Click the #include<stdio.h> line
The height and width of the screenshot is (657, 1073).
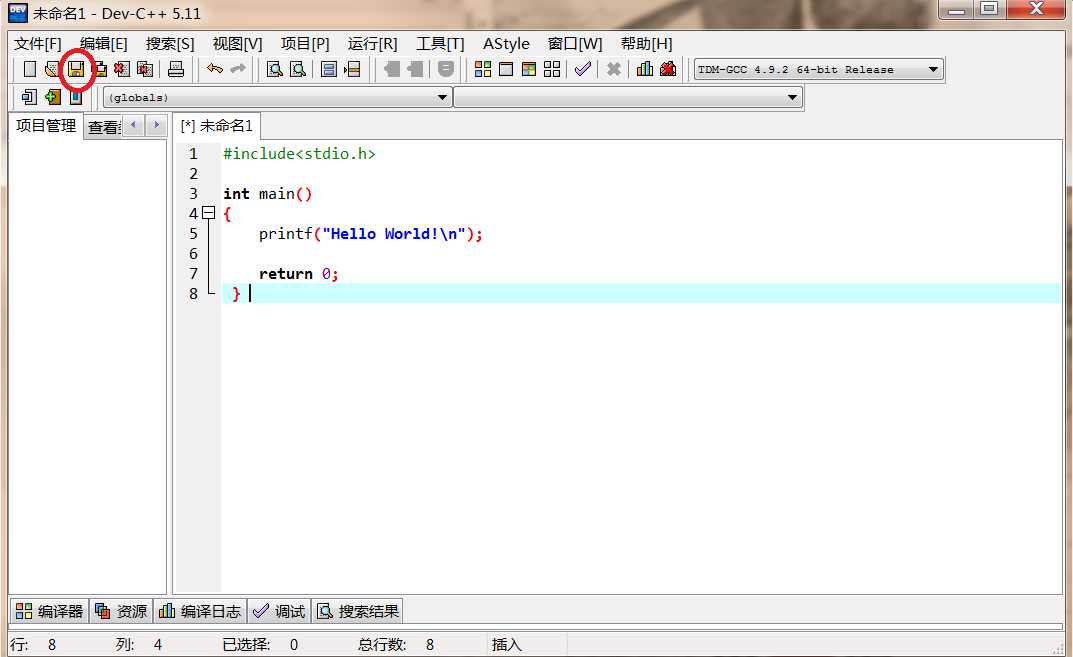[299, 154]
